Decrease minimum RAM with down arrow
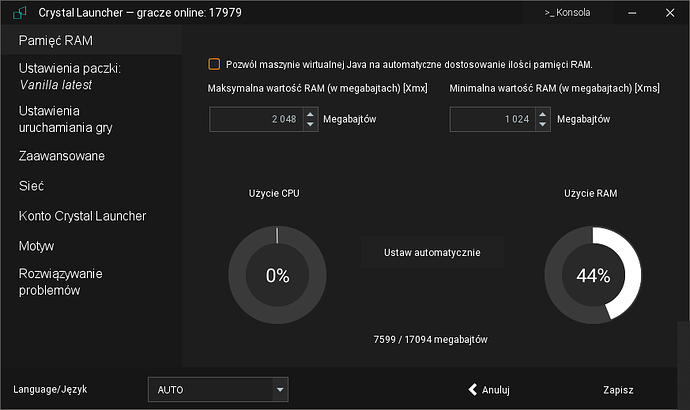This screenshot has width=690, height=410. [543, 125]
